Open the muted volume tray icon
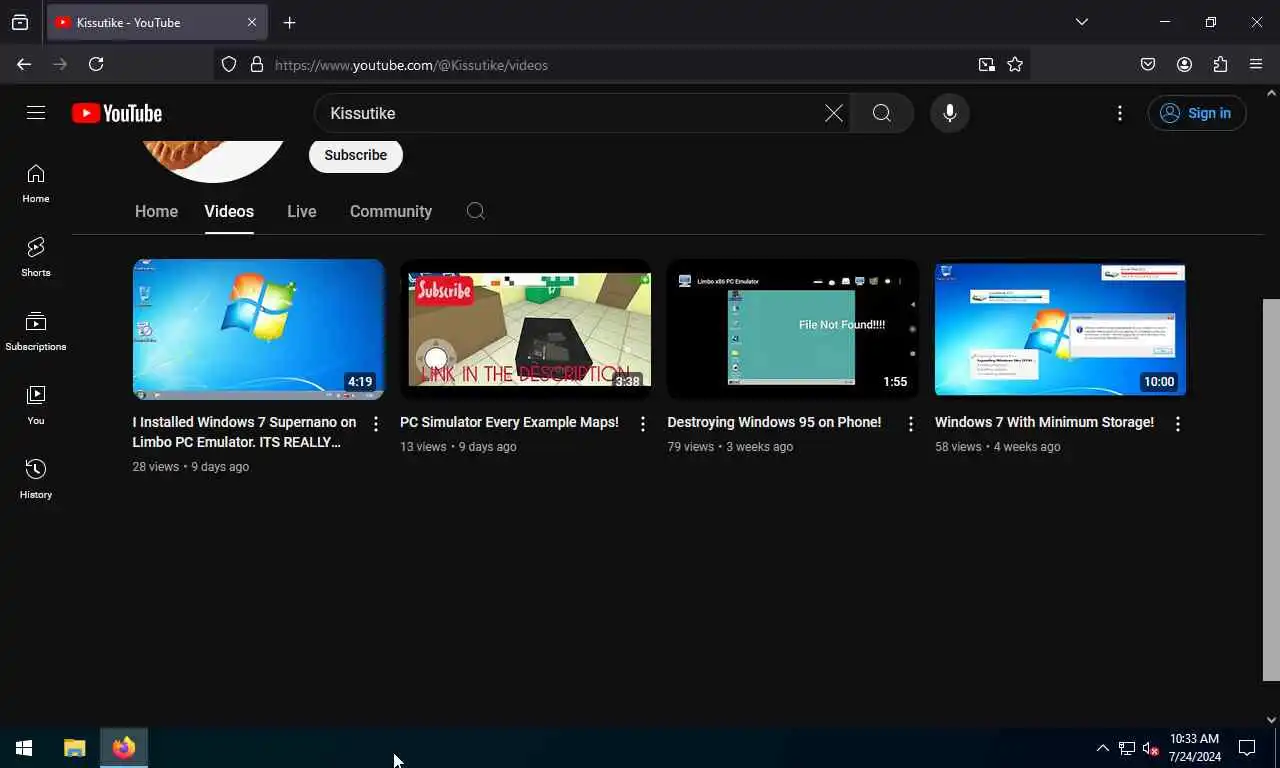The height and width of the screenshot is (768, 1280). [x=1150, y=748]
